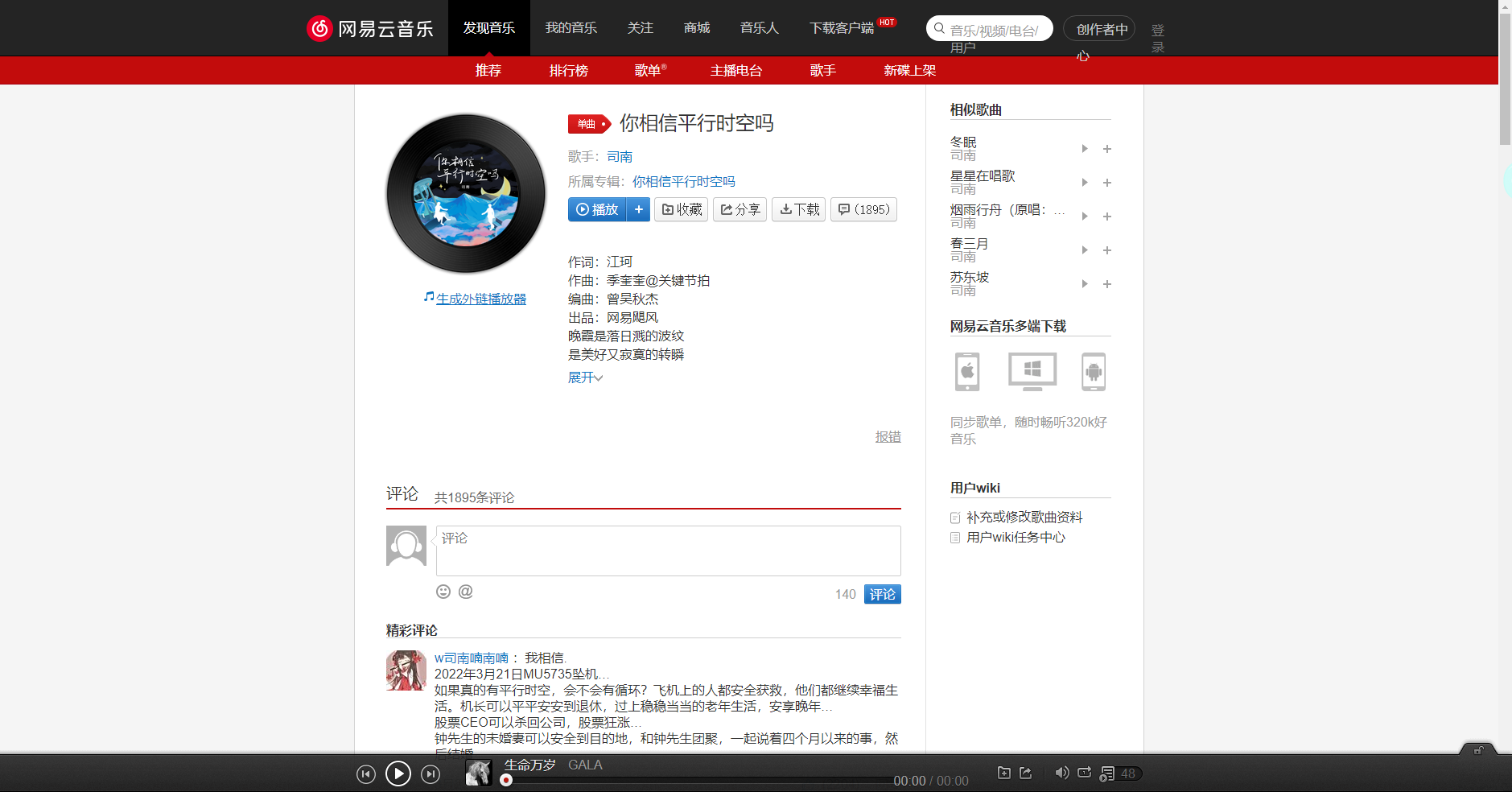Play the current track in the bottom player
The height and width of the screenshot is (792, 1512).
click(398, 773)
